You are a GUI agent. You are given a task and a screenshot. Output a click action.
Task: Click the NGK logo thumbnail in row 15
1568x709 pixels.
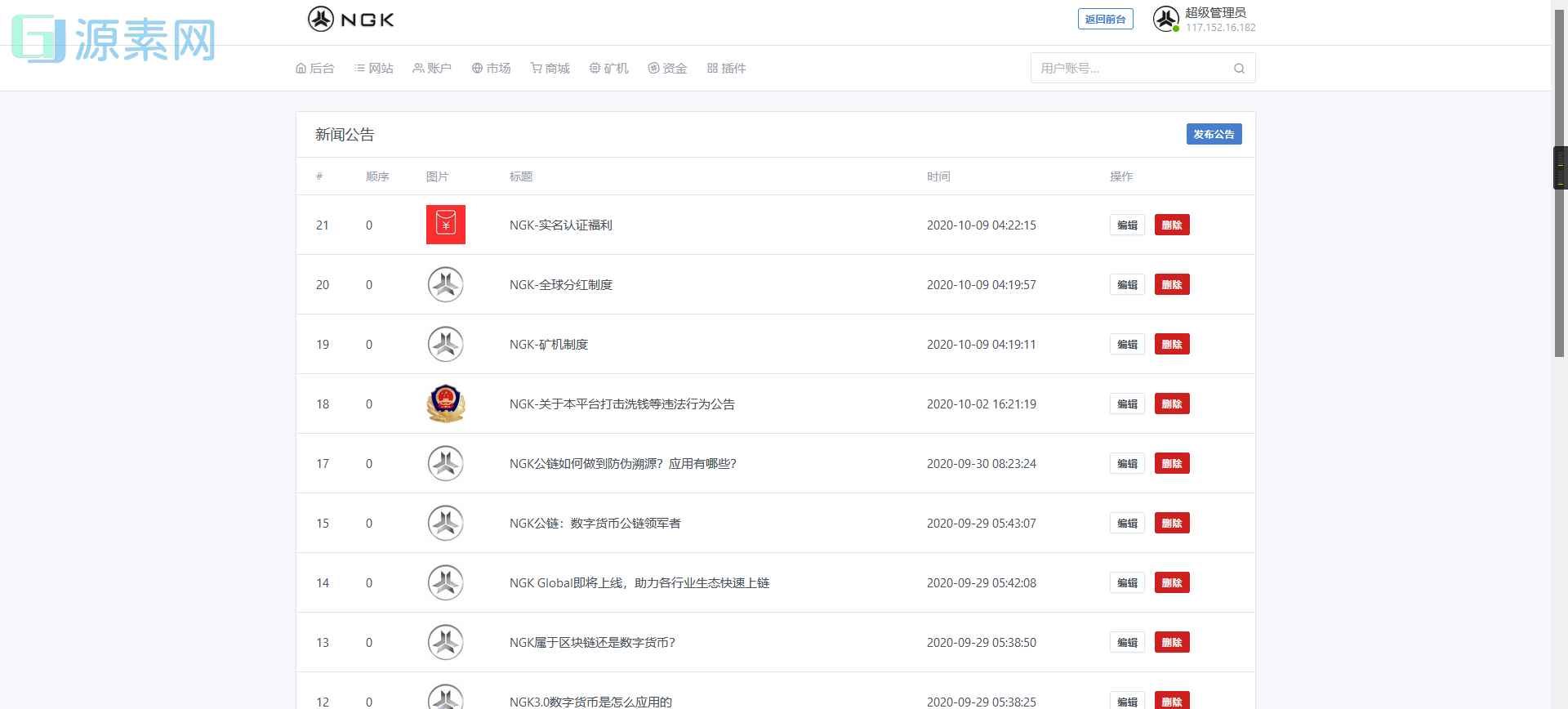(446, 523)
